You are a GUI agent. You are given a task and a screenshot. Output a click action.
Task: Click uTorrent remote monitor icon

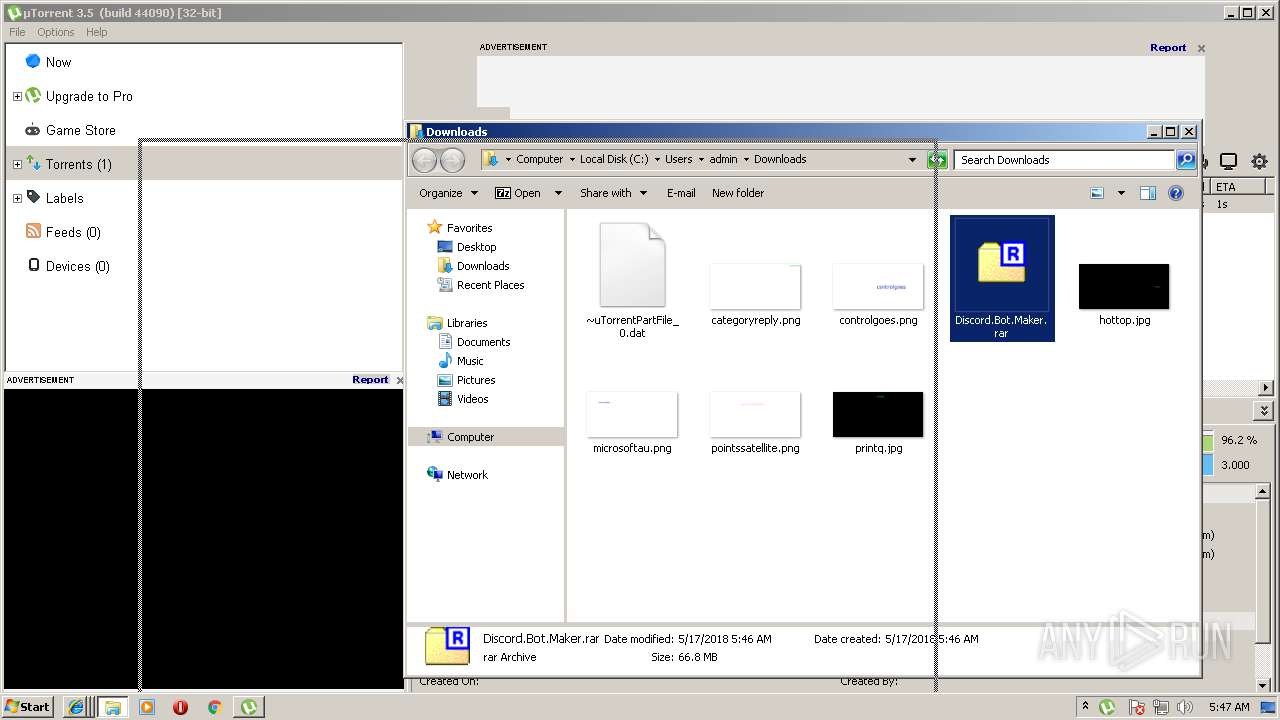tap(1229, 161)
